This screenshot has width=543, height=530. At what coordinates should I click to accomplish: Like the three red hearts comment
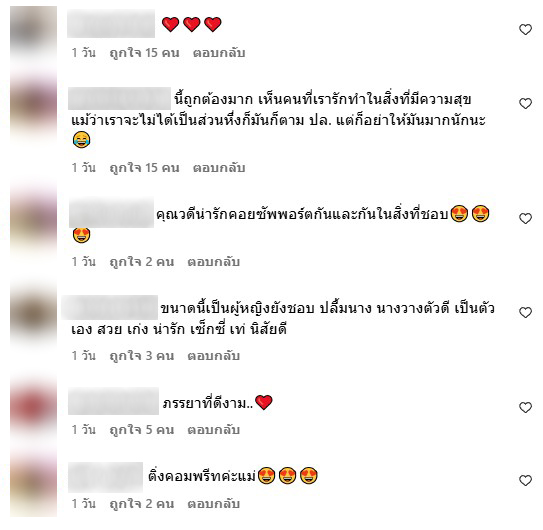click(x=525, y=29)
